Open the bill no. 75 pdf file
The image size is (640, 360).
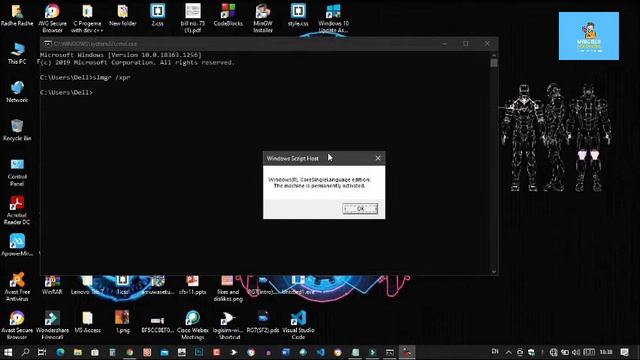193,18
